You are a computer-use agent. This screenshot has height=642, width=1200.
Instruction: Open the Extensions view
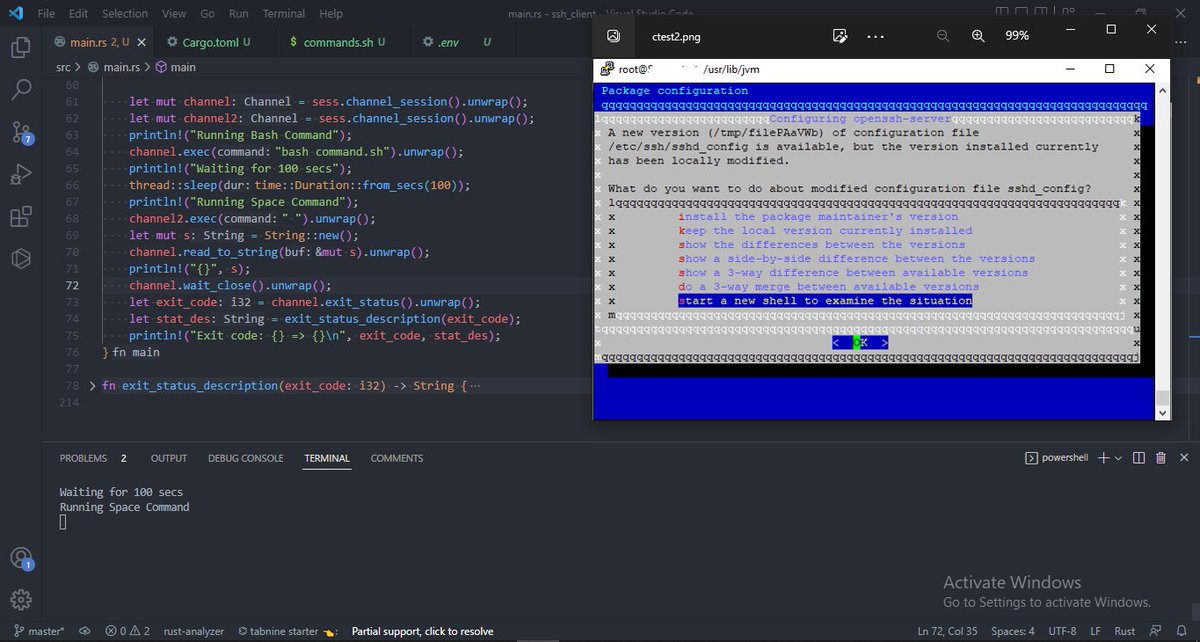[x=21, y=217]
